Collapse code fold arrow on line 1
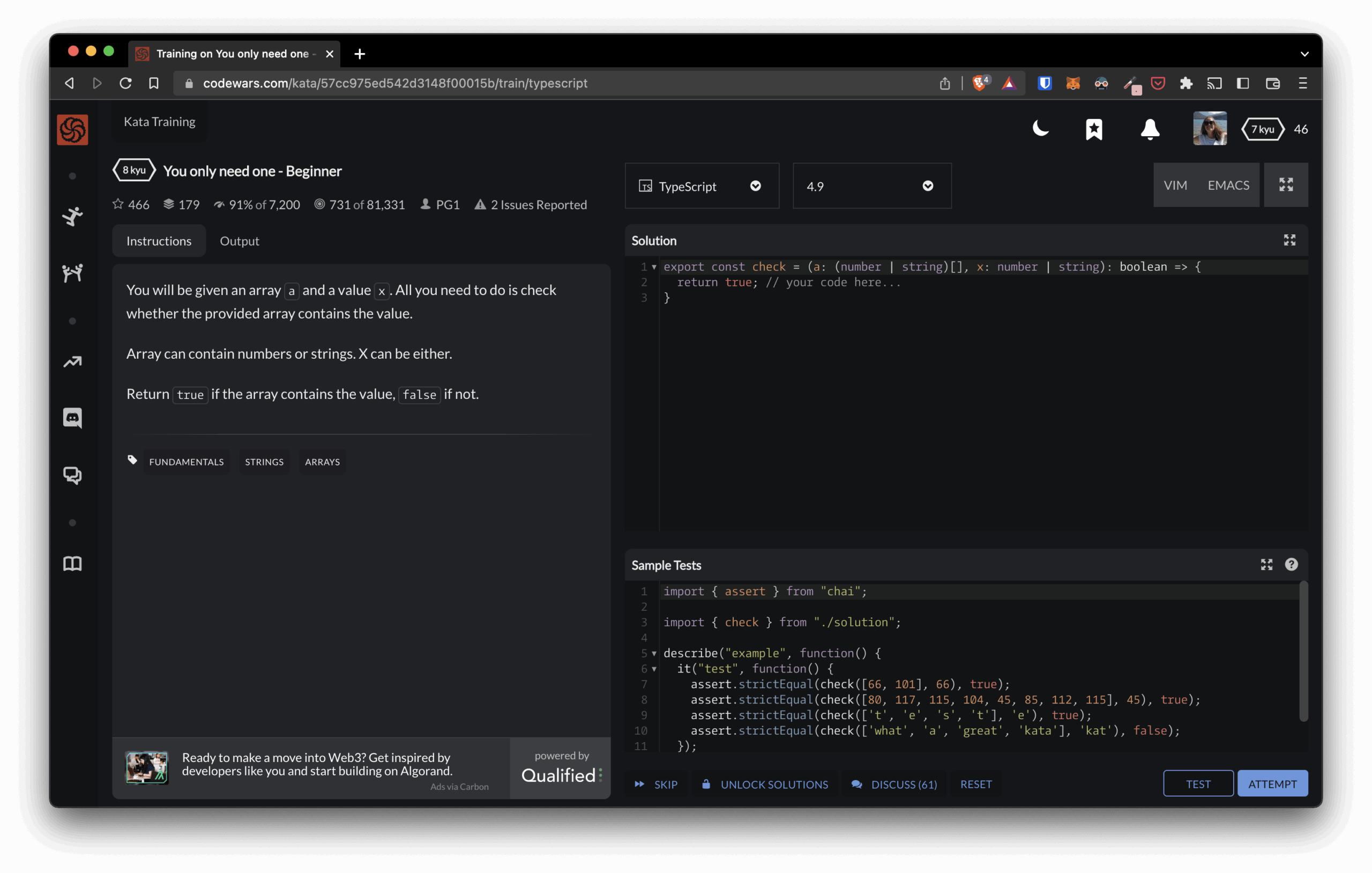Viewport: 1372px width, 873px height. pos(654,267)
